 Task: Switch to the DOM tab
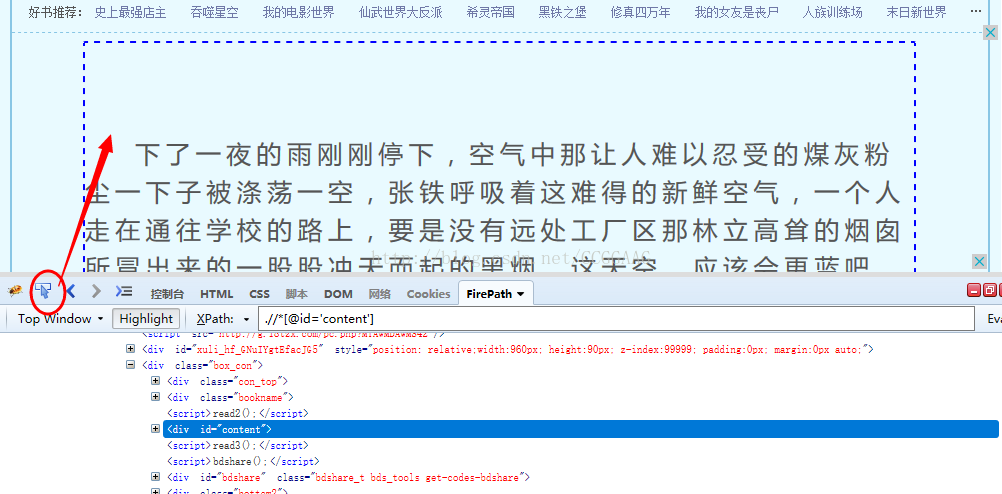point(338,294)
